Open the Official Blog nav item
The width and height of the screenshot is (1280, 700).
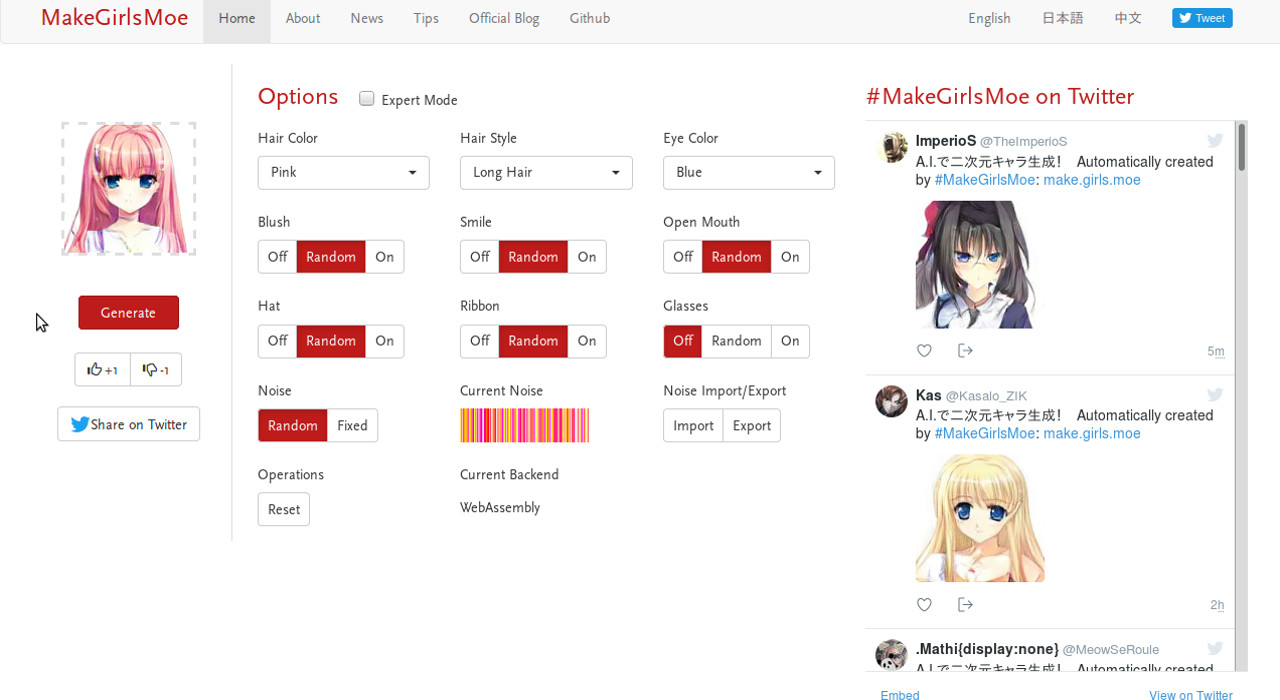pyautogui.click(x=504, y=19)
